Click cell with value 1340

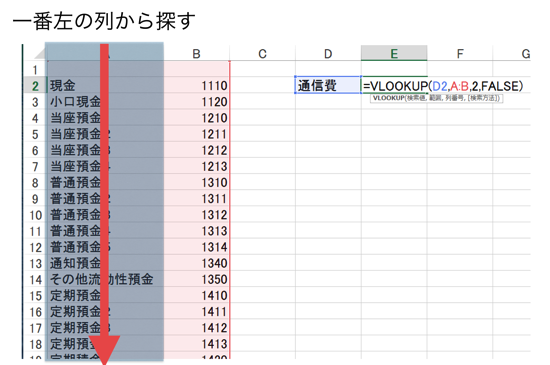(196, 263)
